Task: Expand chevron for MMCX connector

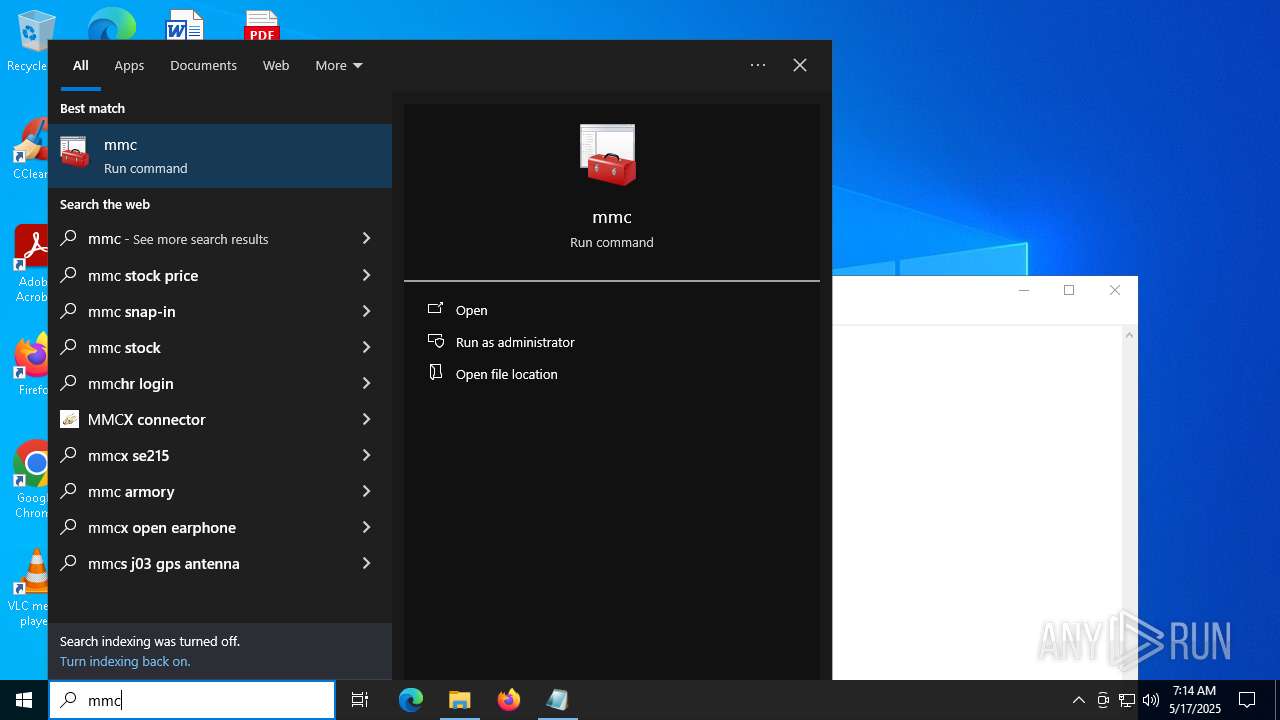Action: pos(366,419)
